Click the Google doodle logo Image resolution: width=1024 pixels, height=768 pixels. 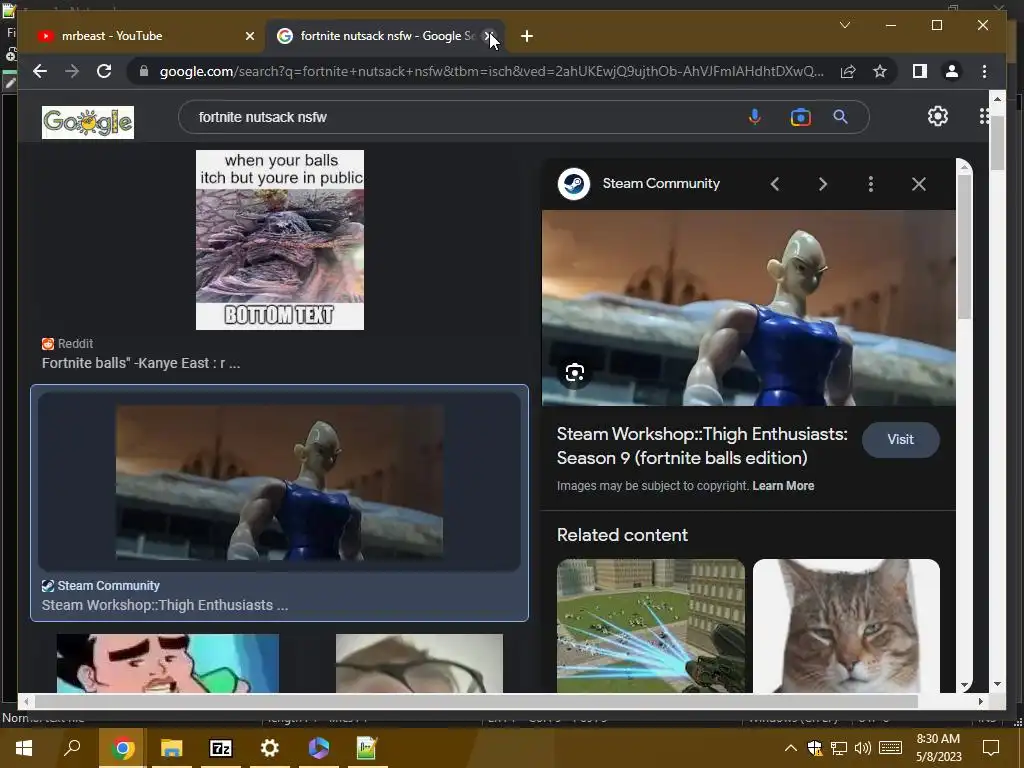point(88,122)
